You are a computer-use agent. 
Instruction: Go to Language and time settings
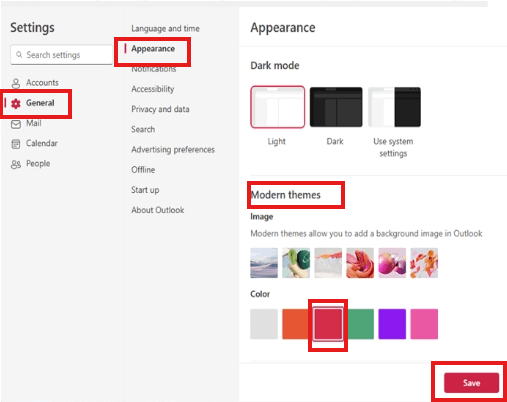[x=165, y=29]
